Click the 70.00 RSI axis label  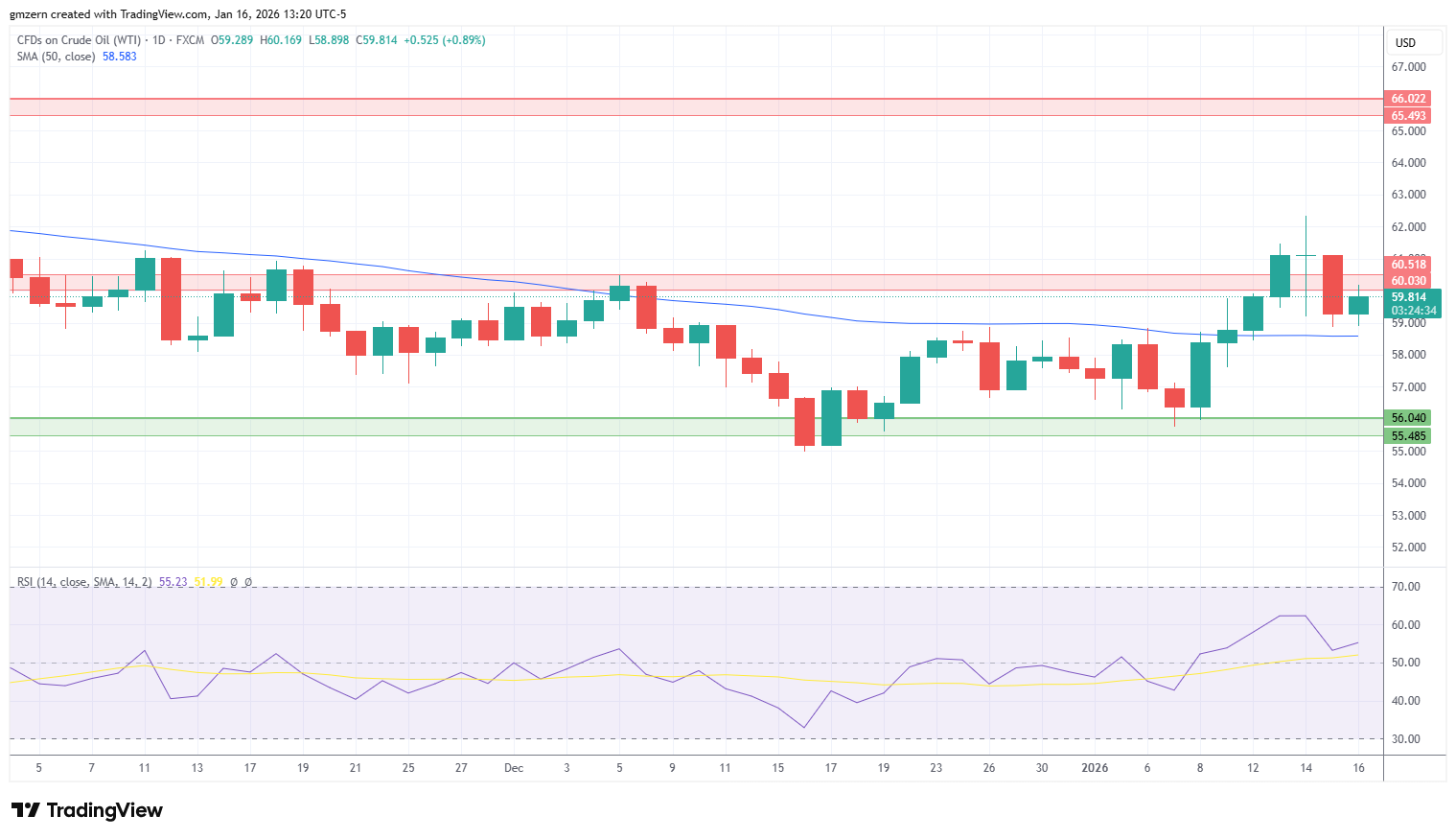pos(1405,587)
